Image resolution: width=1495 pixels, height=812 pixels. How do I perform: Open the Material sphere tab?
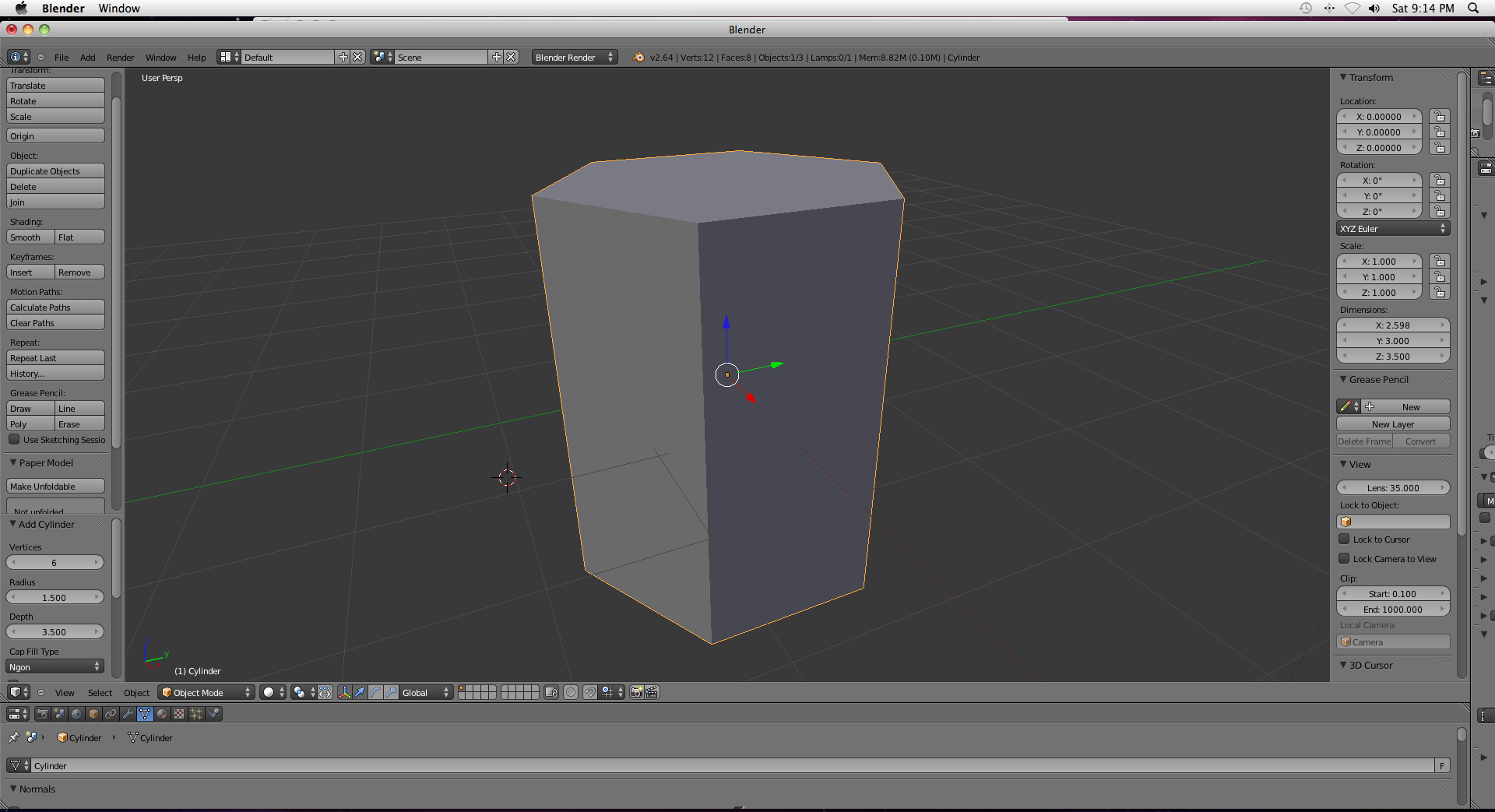pyautogui.click(x=163, y=714)
